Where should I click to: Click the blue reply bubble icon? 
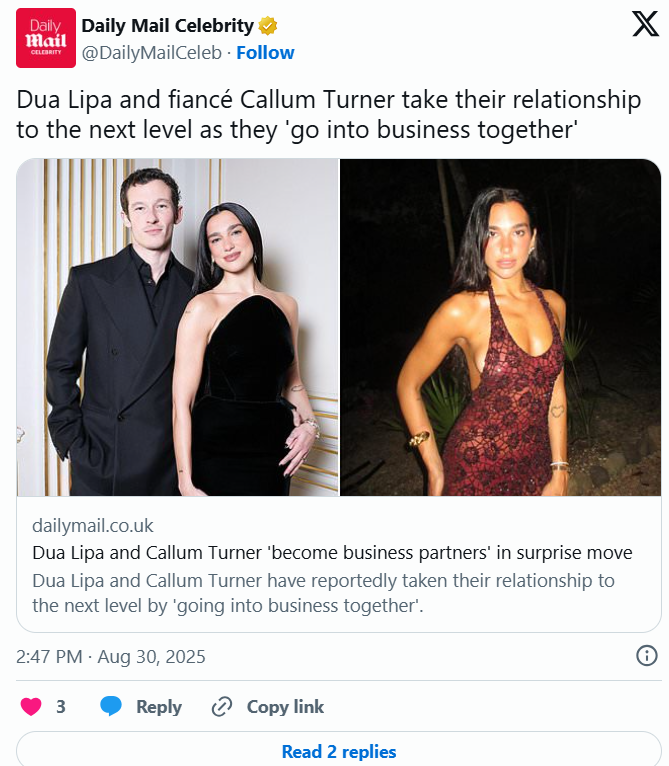point(111,706)
